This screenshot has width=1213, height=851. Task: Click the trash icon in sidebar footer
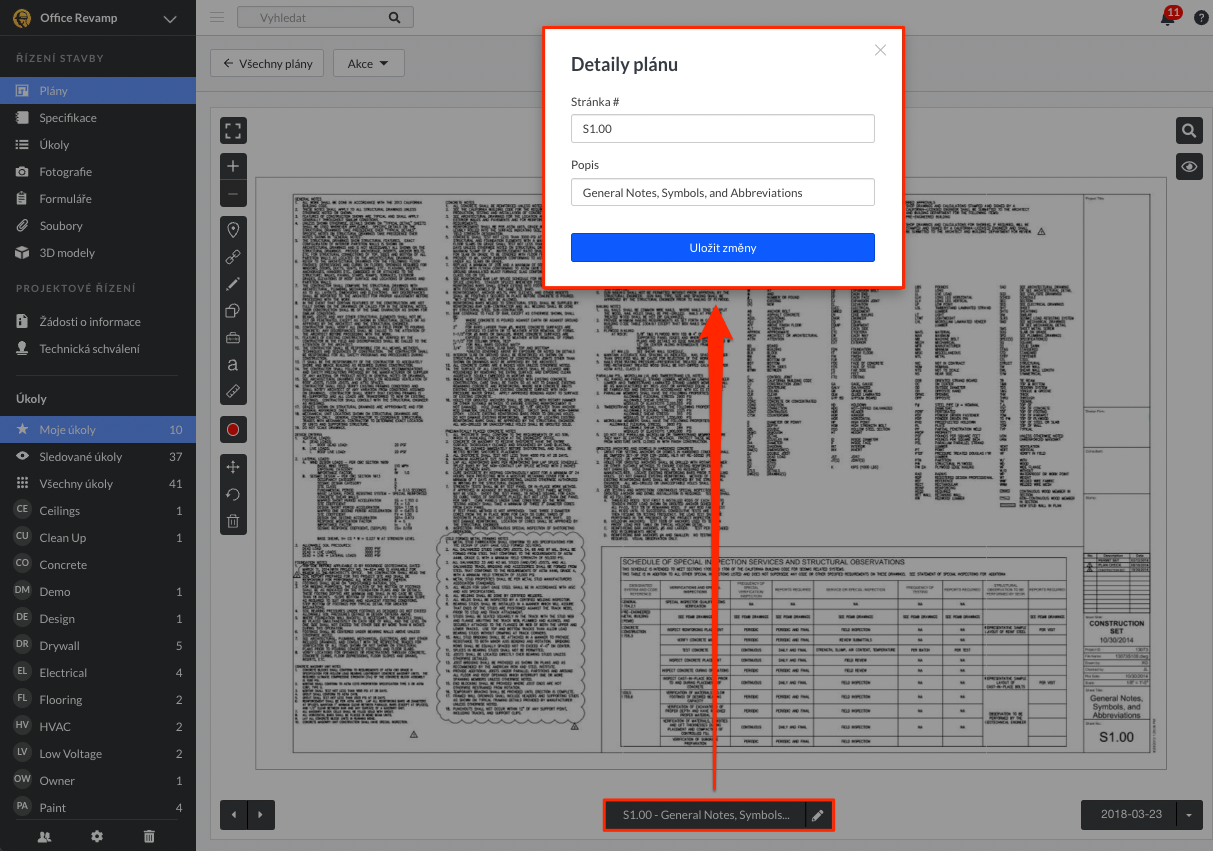click(x=149, y=836)
